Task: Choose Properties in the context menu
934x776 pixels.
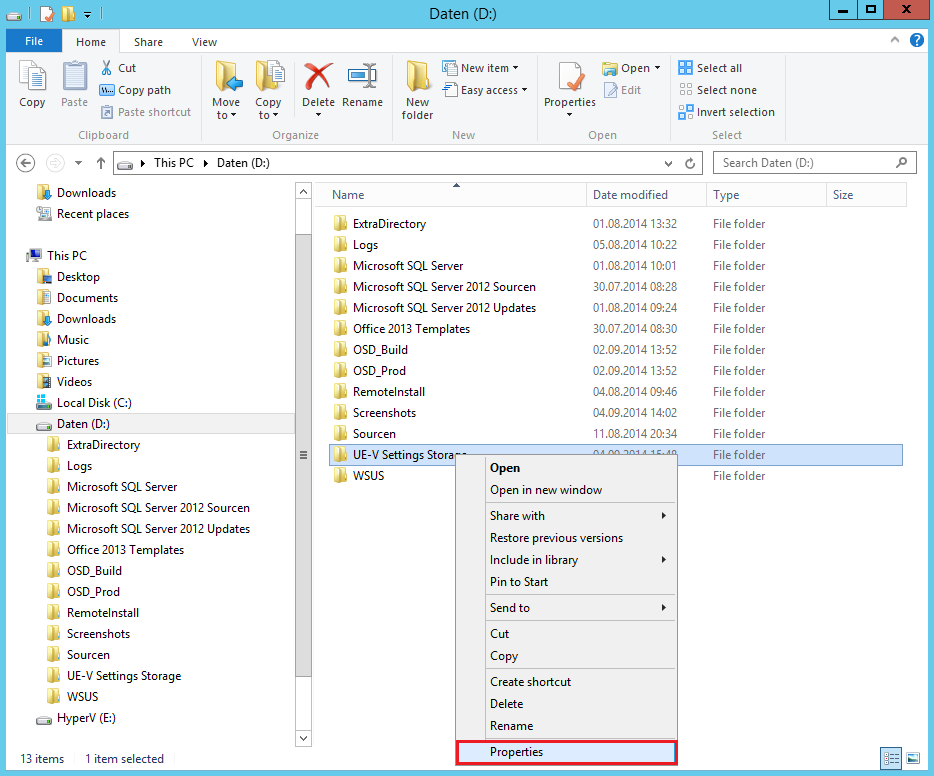Action: [x=566, y=752]
